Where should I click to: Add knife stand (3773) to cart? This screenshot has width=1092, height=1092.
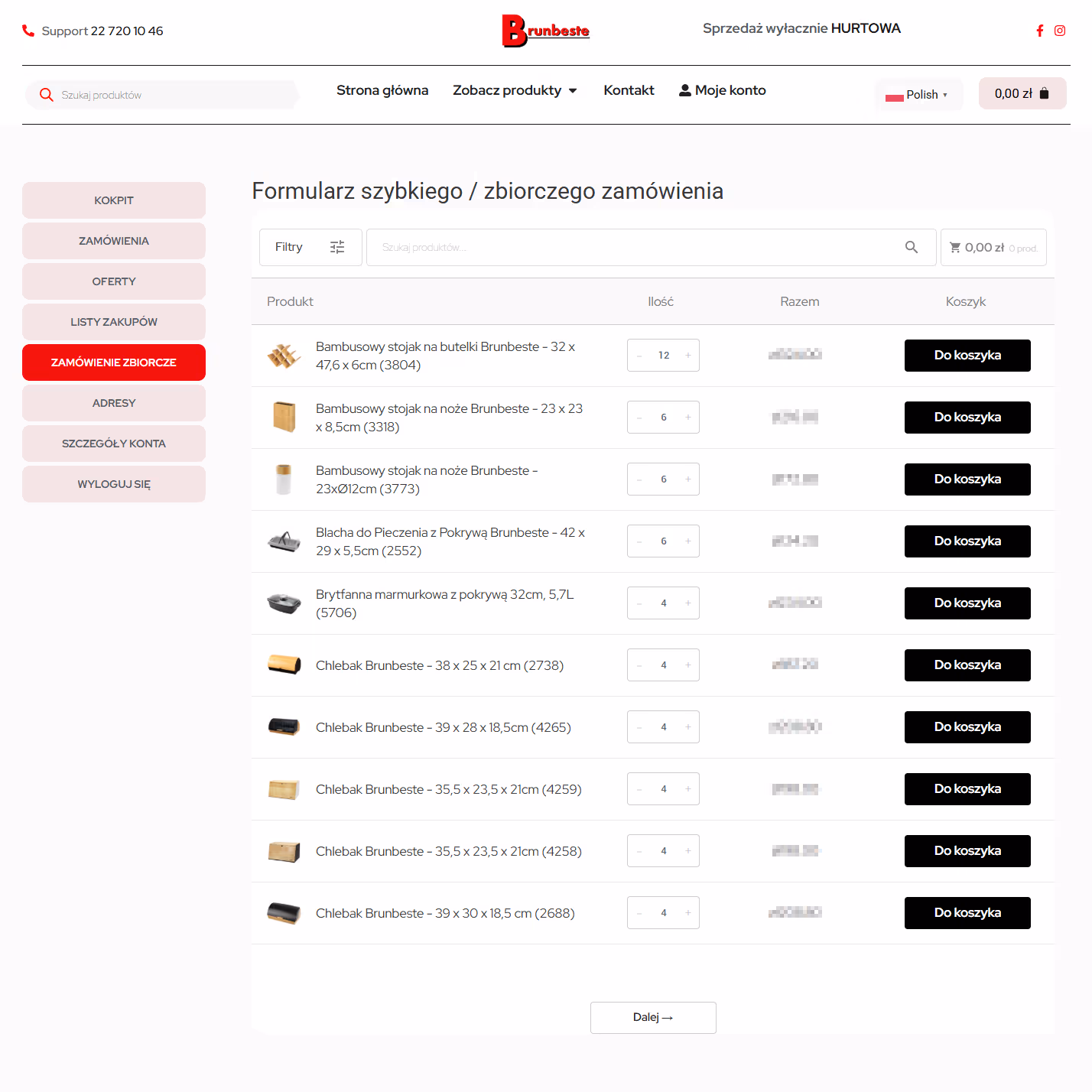(x=967, y=479)
